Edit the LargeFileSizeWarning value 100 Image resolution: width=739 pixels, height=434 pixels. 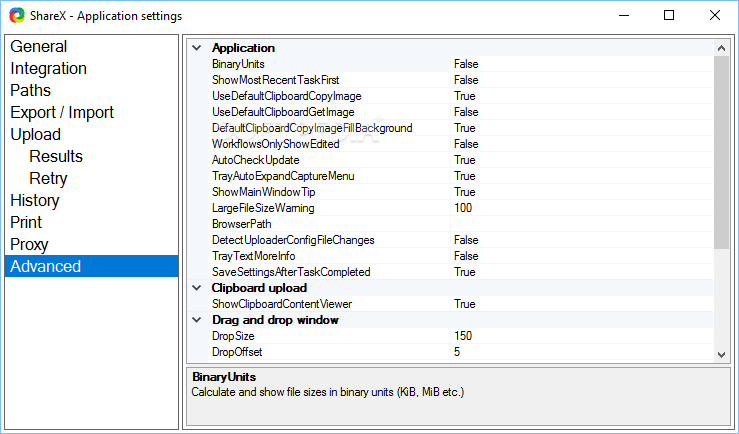tap(463, 208)
